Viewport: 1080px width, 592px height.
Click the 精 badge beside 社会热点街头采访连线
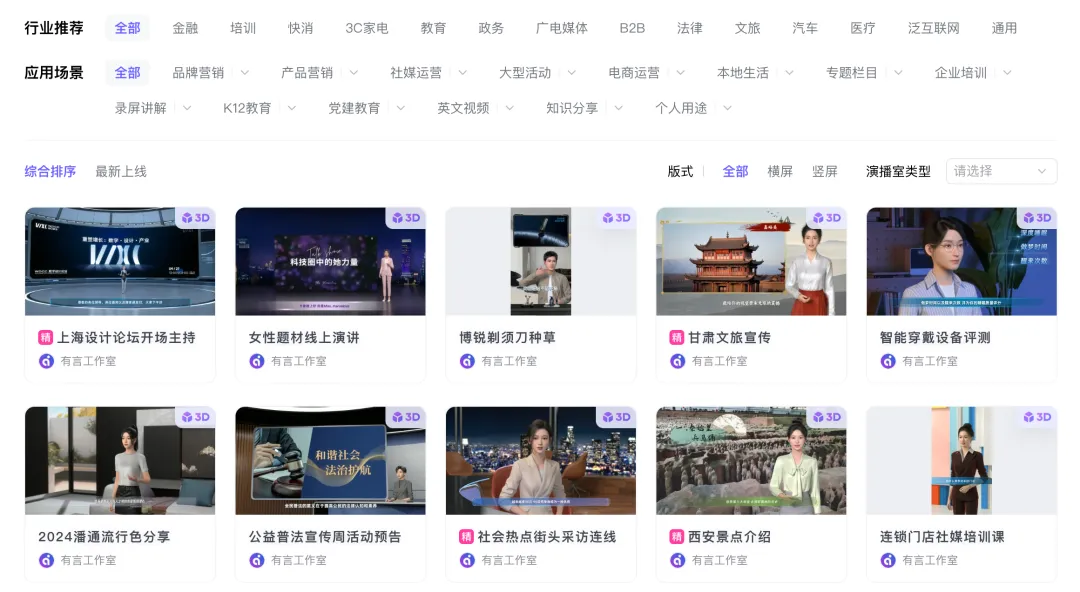click(x=466, y=537)
